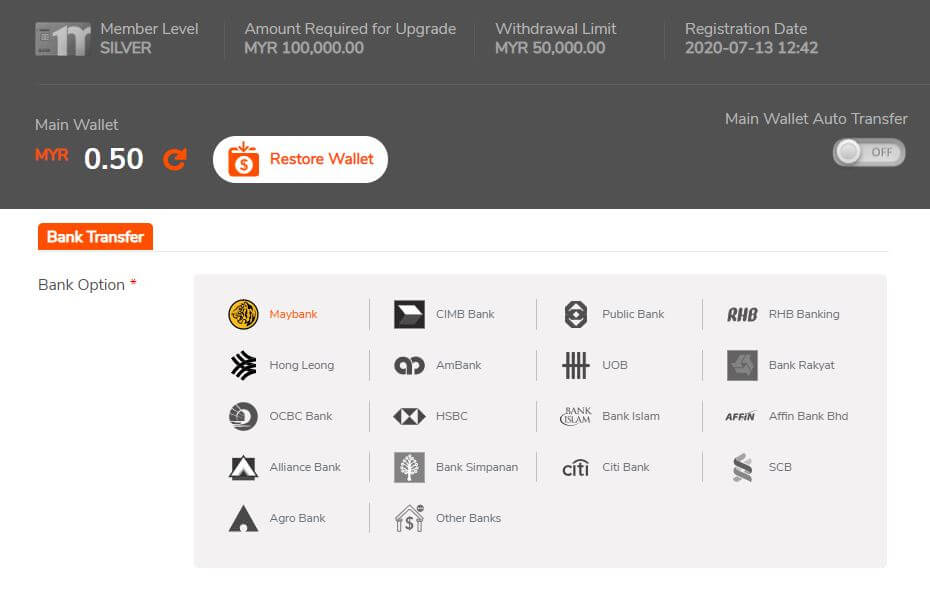The image size is (930, 599).
Task: Select the OCBC Bank label
Action: (301, 416)
